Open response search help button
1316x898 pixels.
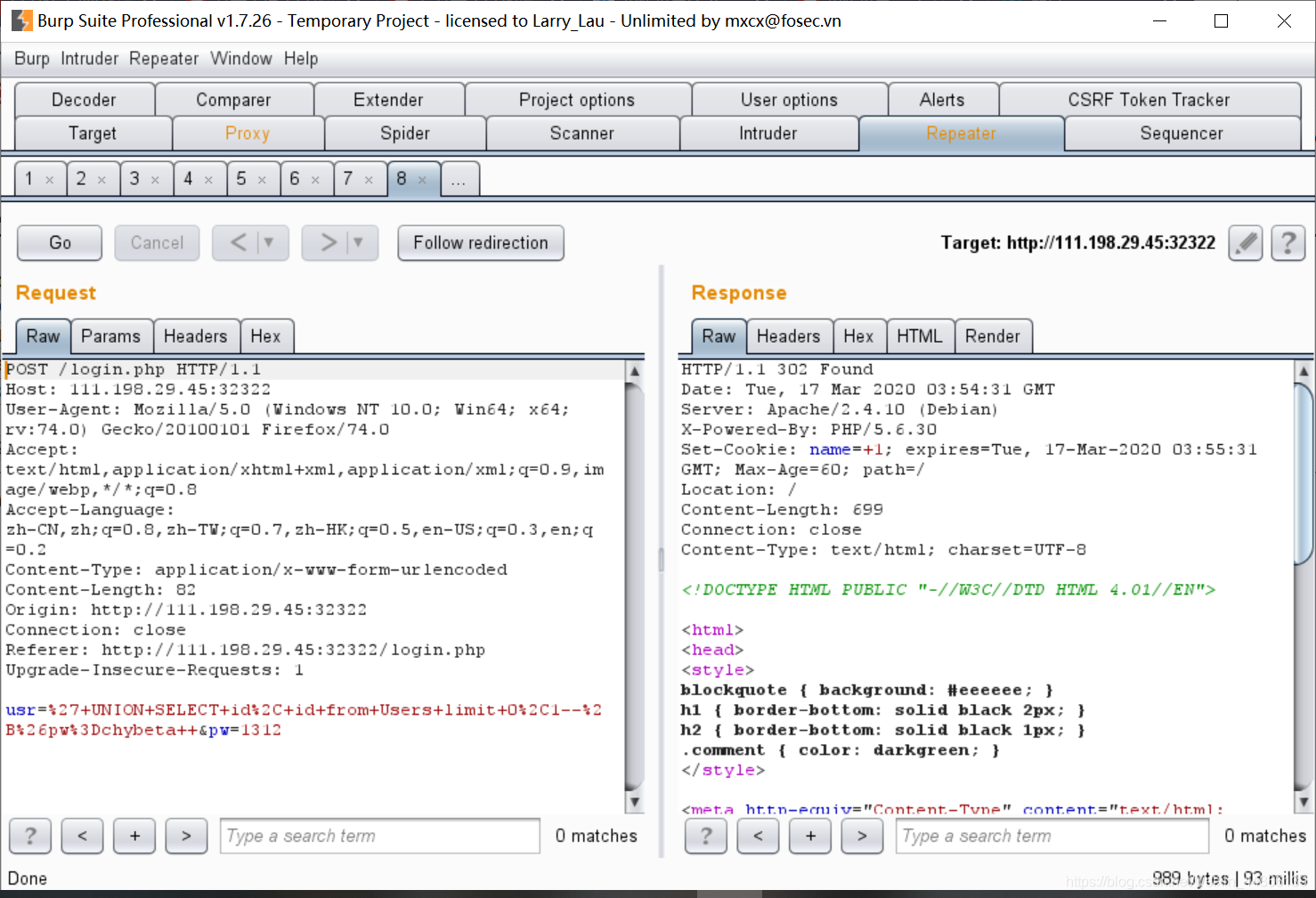pyautogui.click(x=706, y=836)
